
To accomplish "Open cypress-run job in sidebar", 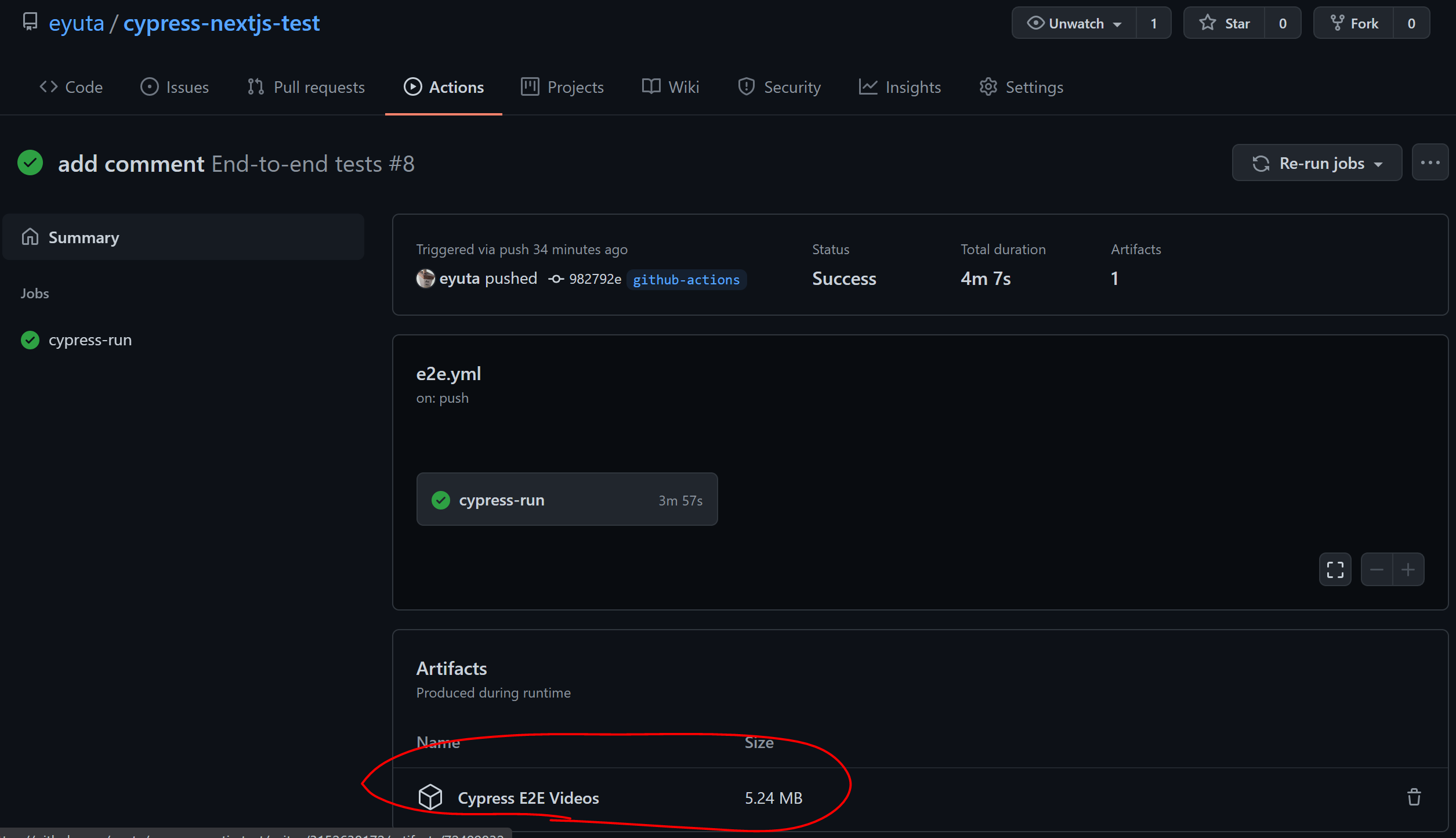I will [x=90, y=340].
